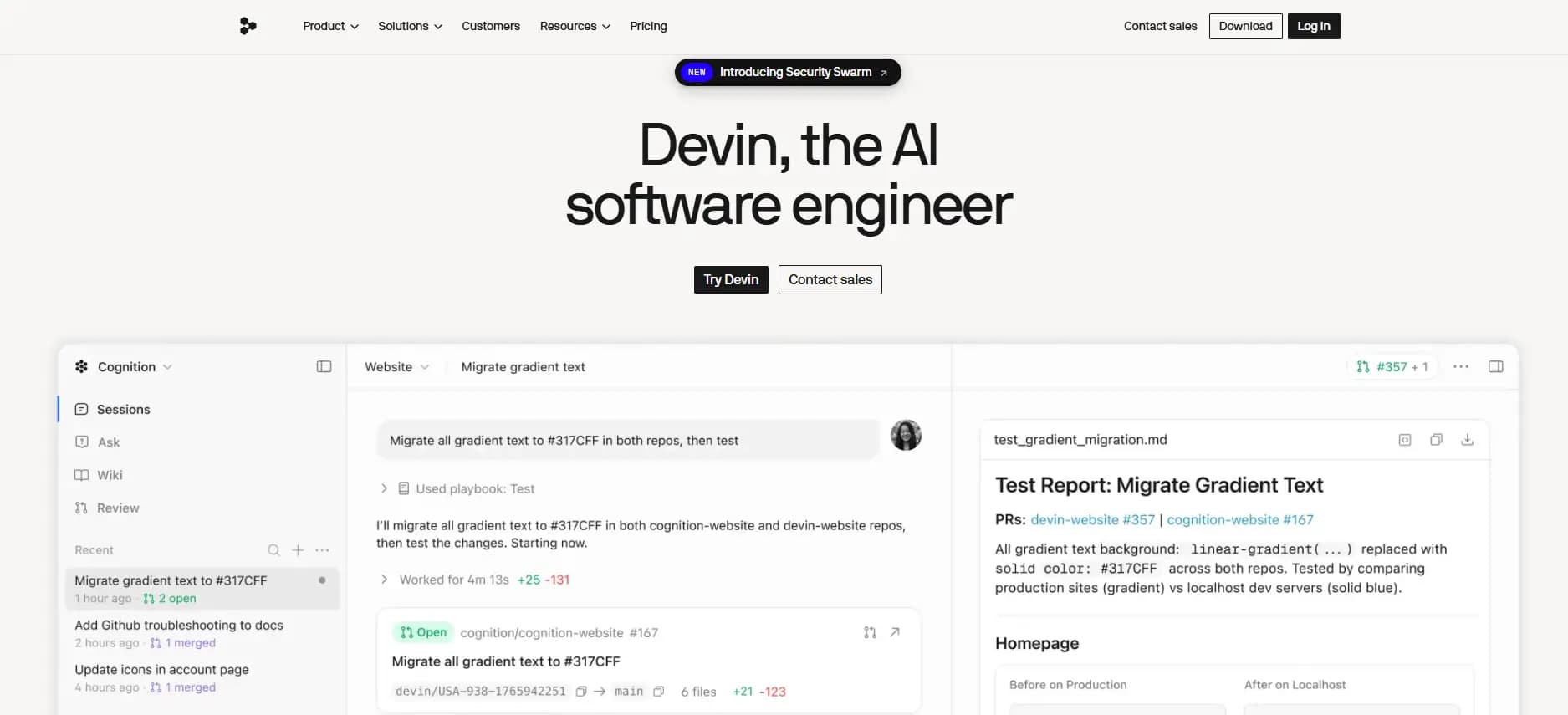Open PR #167 in external link arrow
The image size is (1568, 715).
tap(895, 632)
